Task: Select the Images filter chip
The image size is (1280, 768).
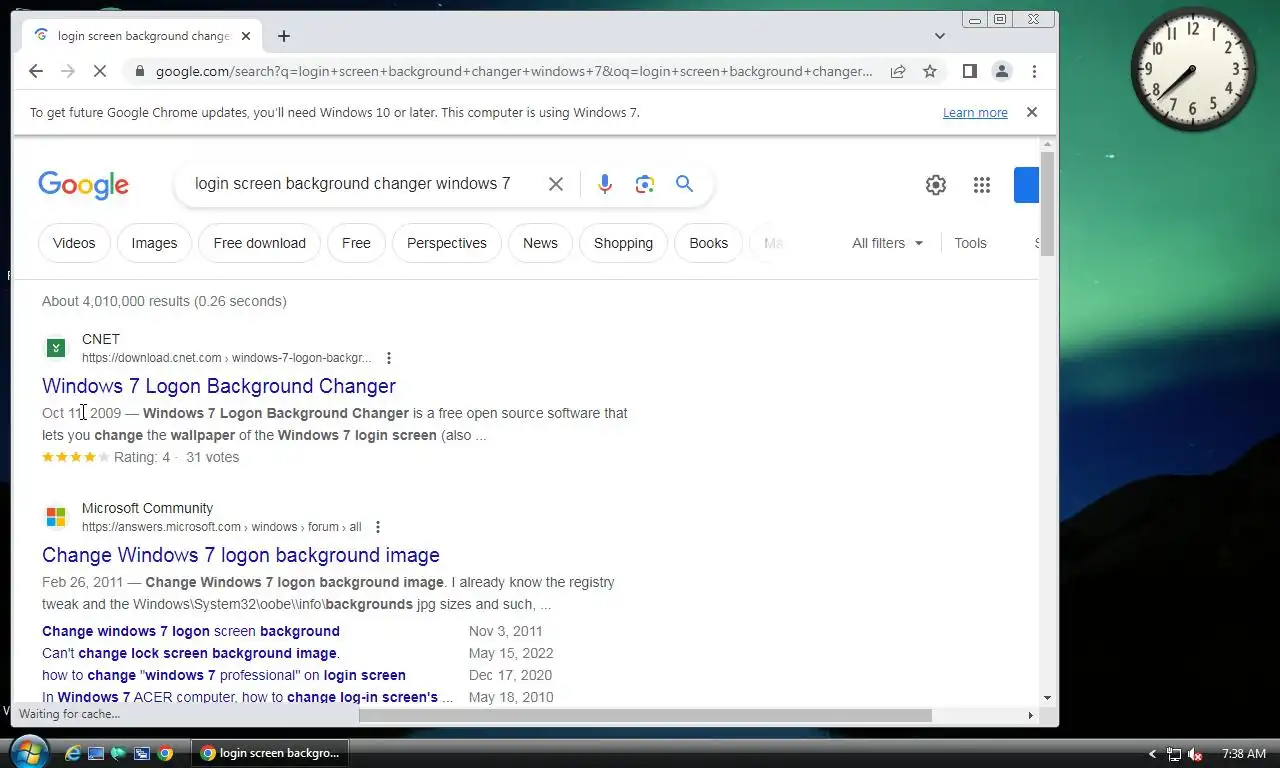Action: (154, 243)
